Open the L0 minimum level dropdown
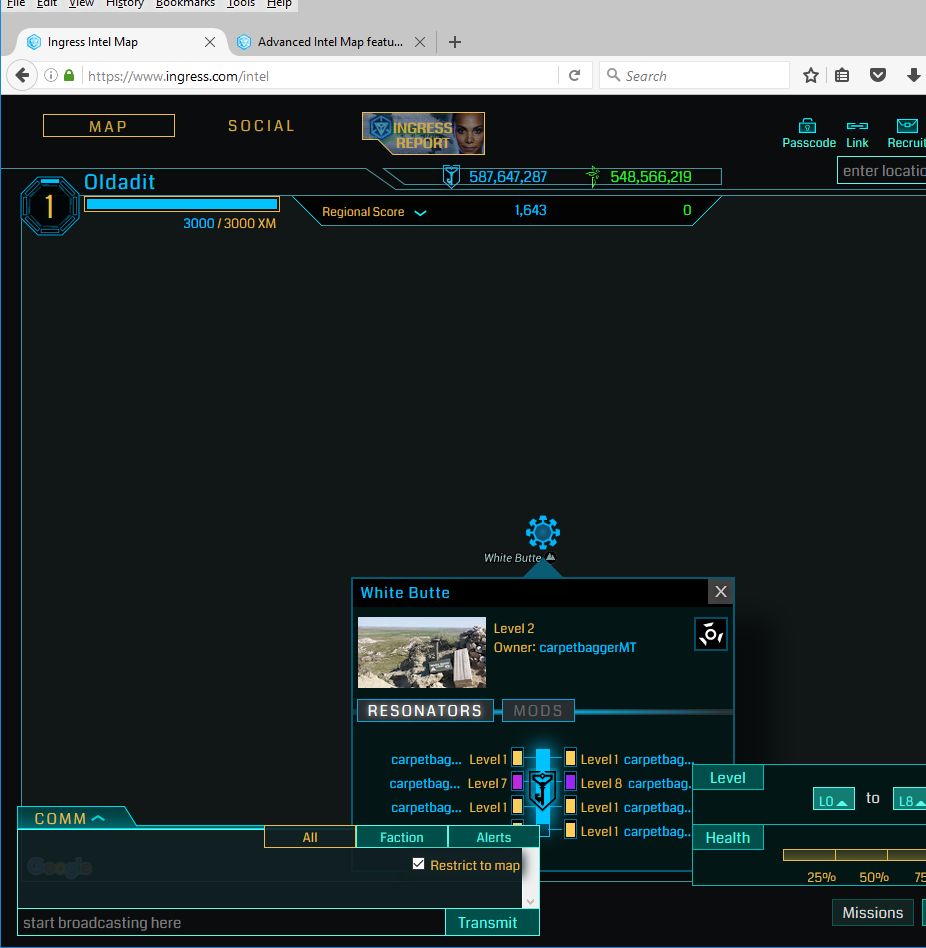The image size is (926, 948). (x=833, y=800)
